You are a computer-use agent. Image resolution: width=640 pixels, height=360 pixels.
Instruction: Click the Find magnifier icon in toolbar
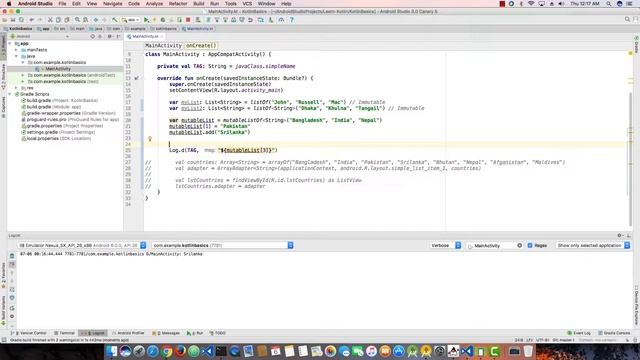pyautogui.click(x=77, y=20)
